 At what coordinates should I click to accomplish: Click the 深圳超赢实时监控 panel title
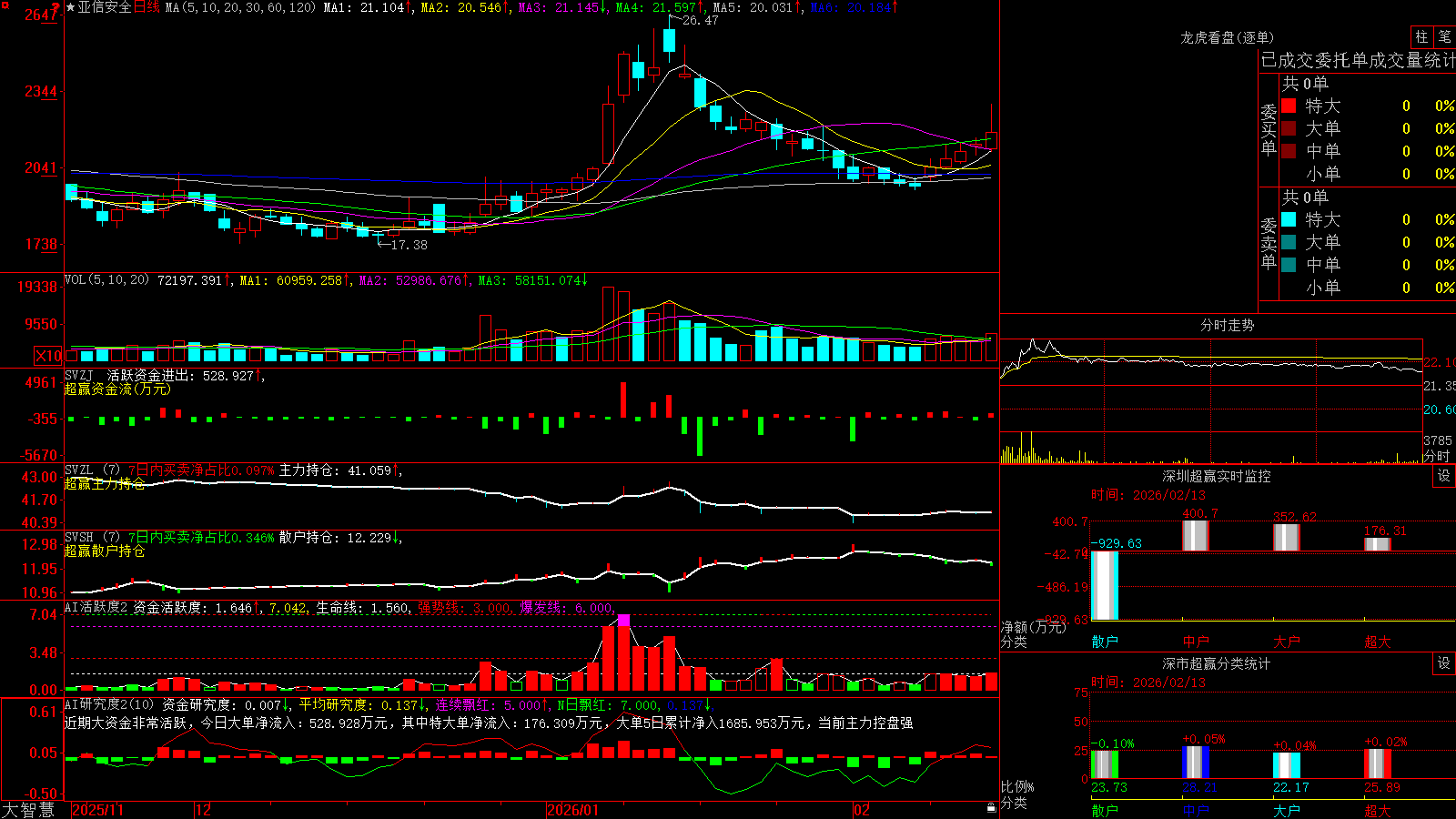pyautogui.click(x=1217, y=476)
